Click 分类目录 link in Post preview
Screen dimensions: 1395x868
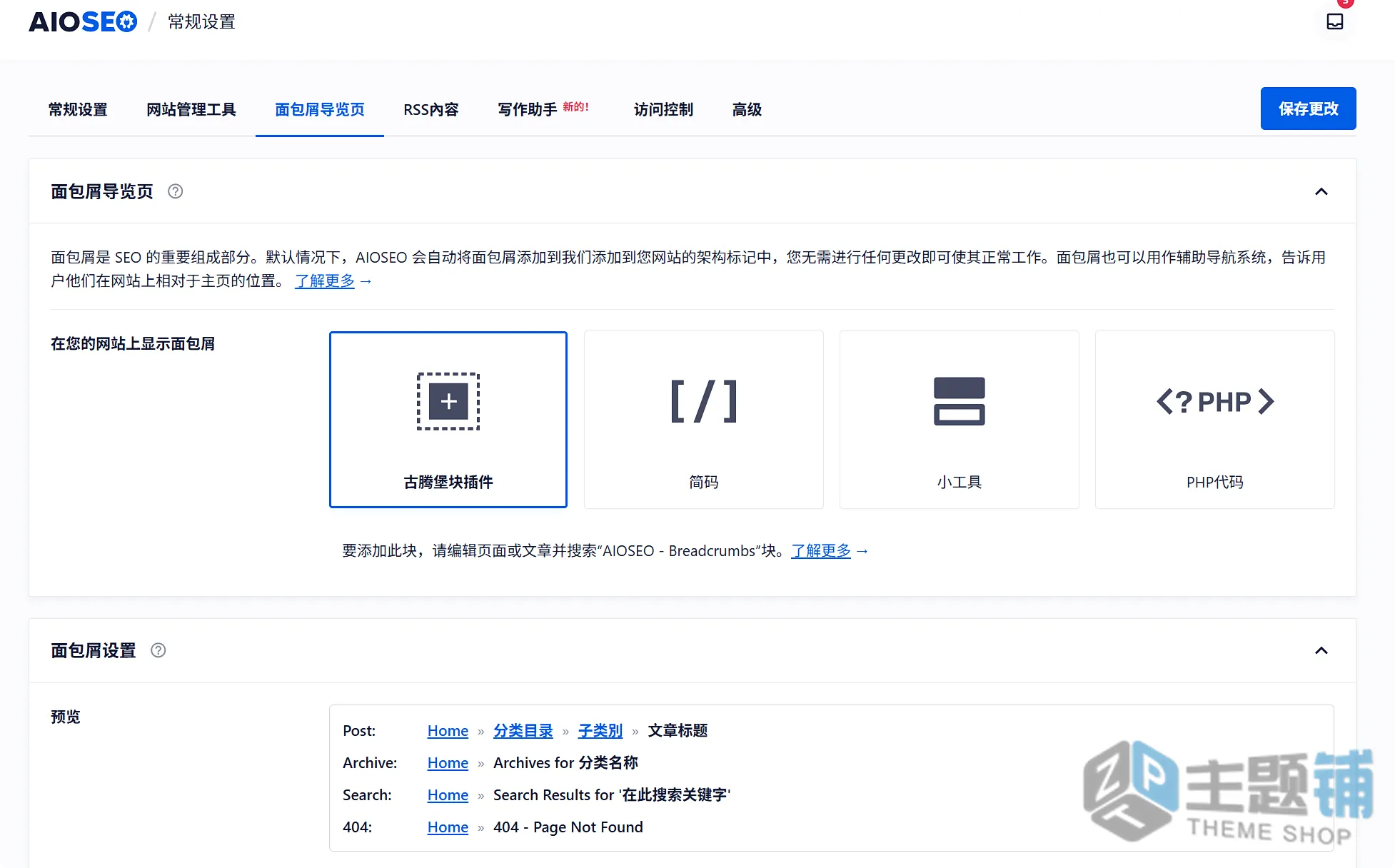pyautogui.click(x=523, y=730)
